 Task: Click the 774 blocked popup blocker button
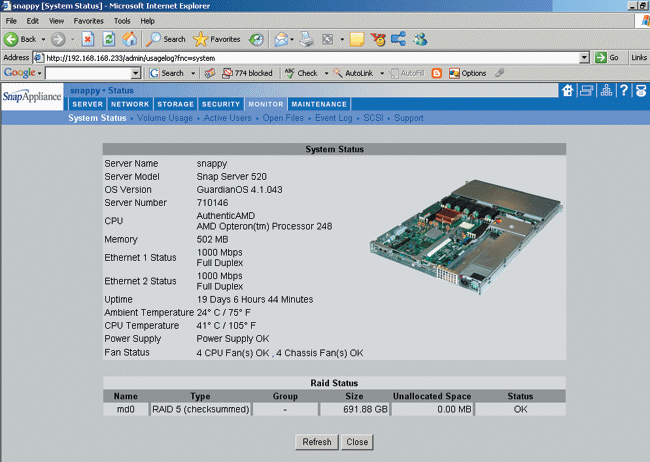pos(247,73)
